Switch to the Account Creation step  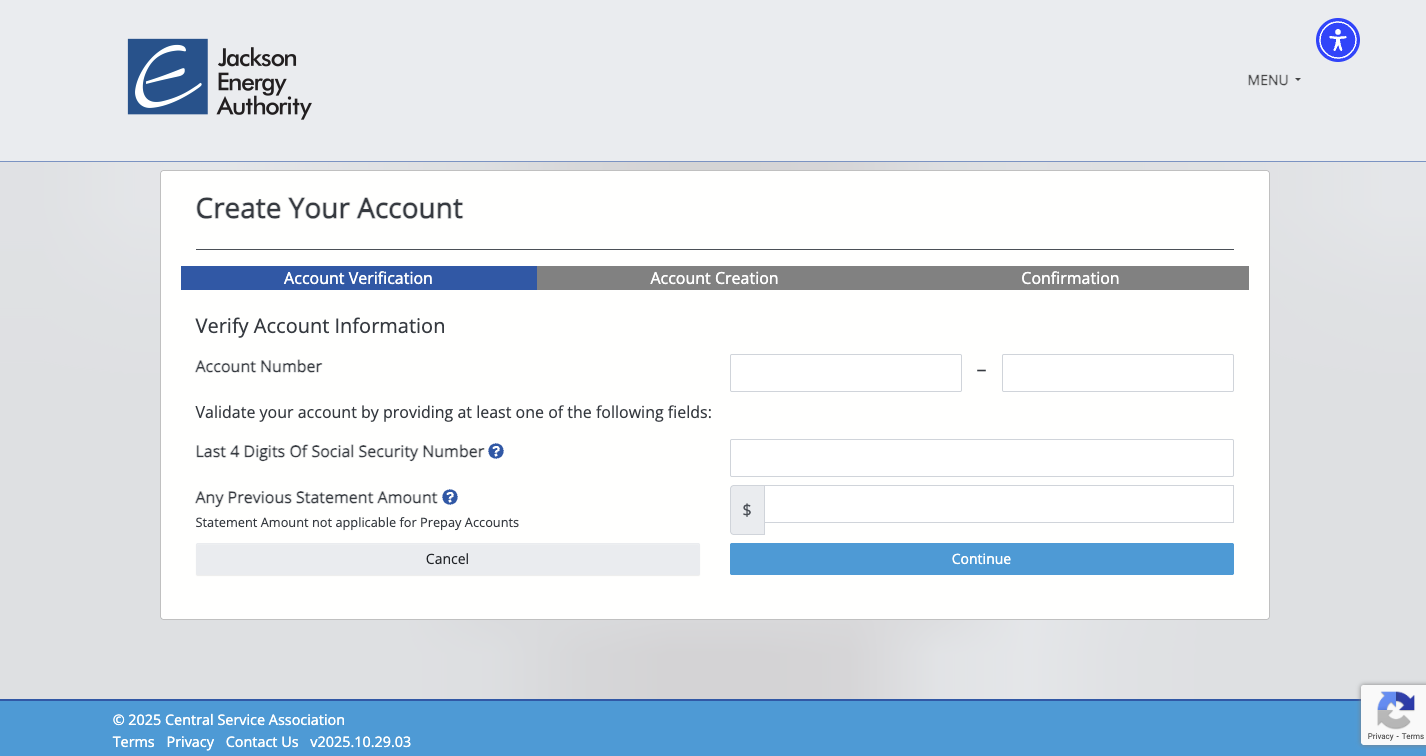pos(713,277)
